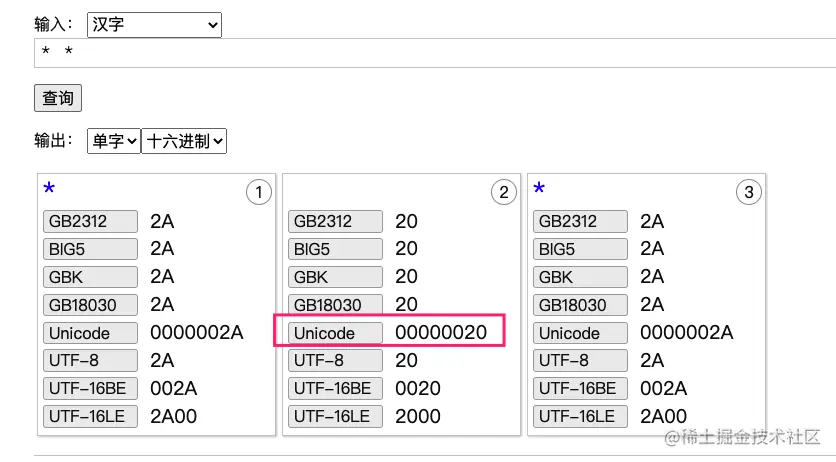Open the 十六进制 output format dropdown
Image resolution: width=836 pixels, height=462 pixels.
[184, 141]
